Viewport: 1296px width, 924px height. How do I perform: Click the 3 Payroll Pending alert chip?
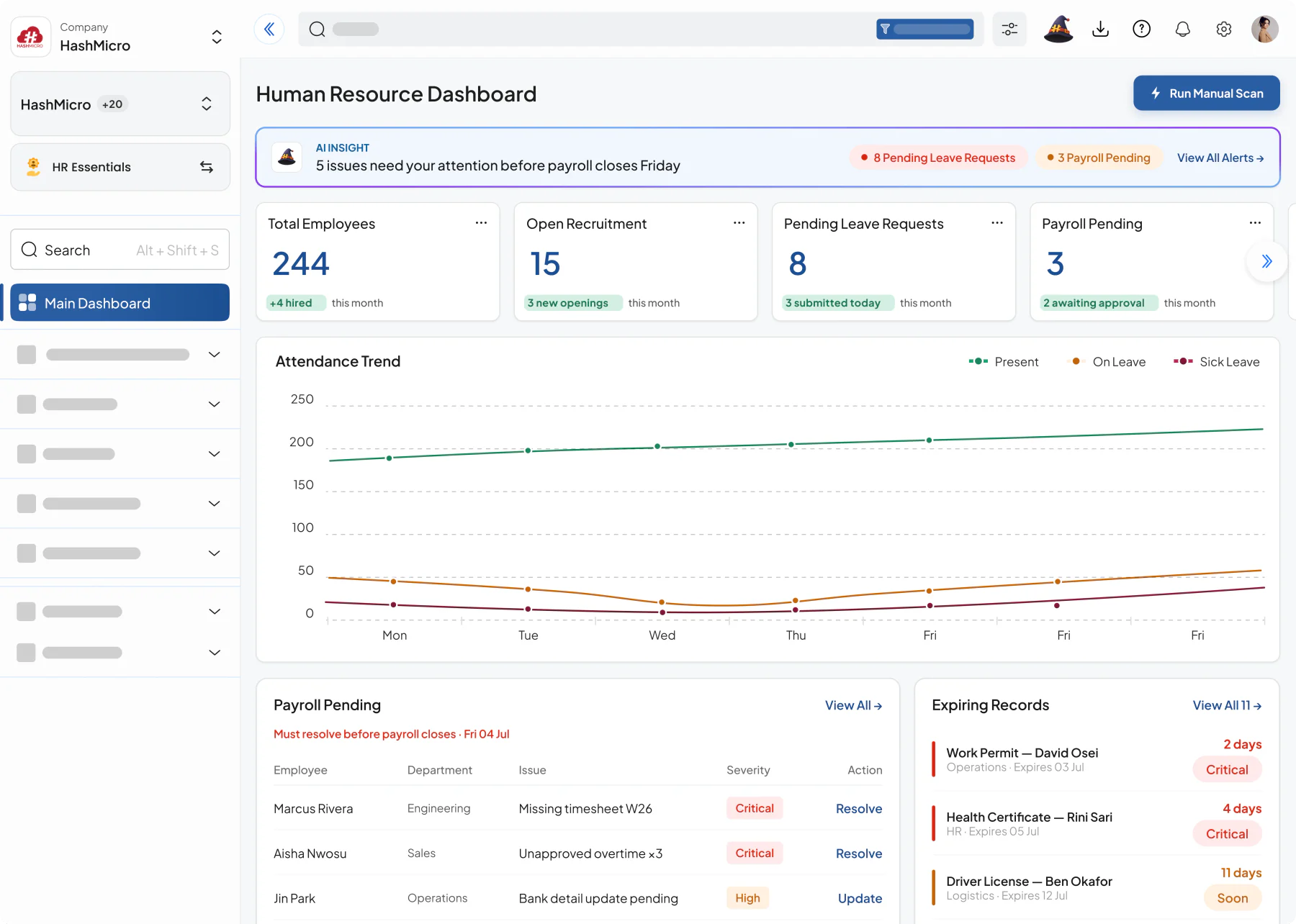click(x=1099, y=158)
